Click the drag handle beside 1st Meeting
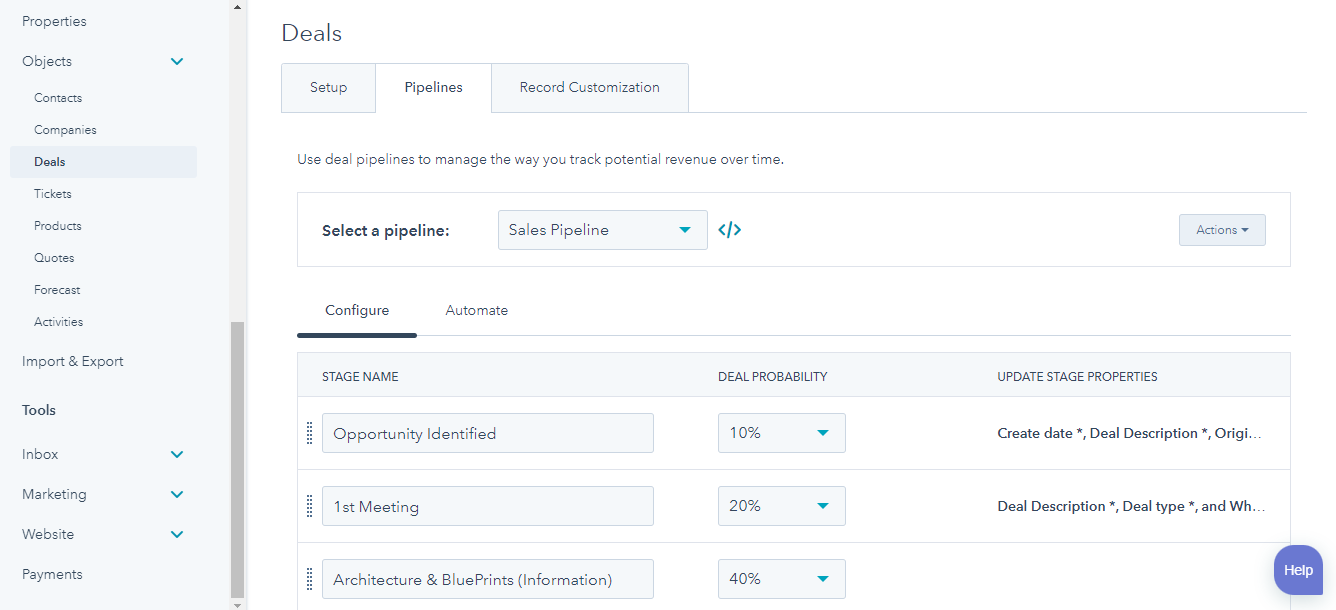 point(309,506)
